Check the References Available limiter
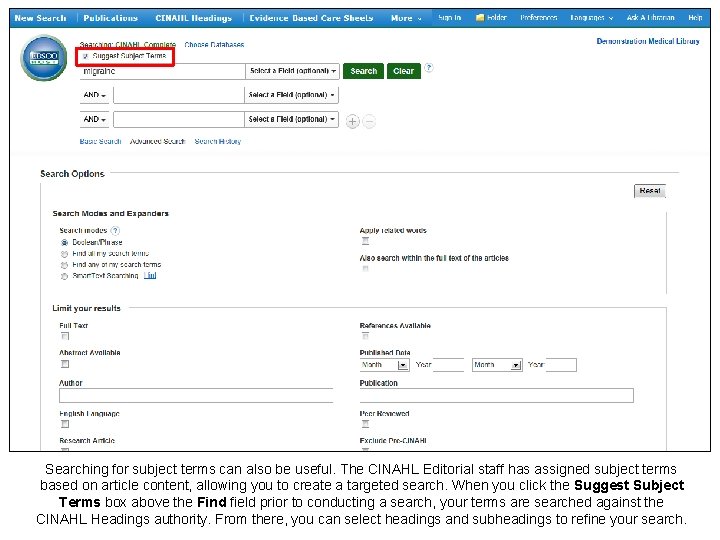 pos(366,336)
